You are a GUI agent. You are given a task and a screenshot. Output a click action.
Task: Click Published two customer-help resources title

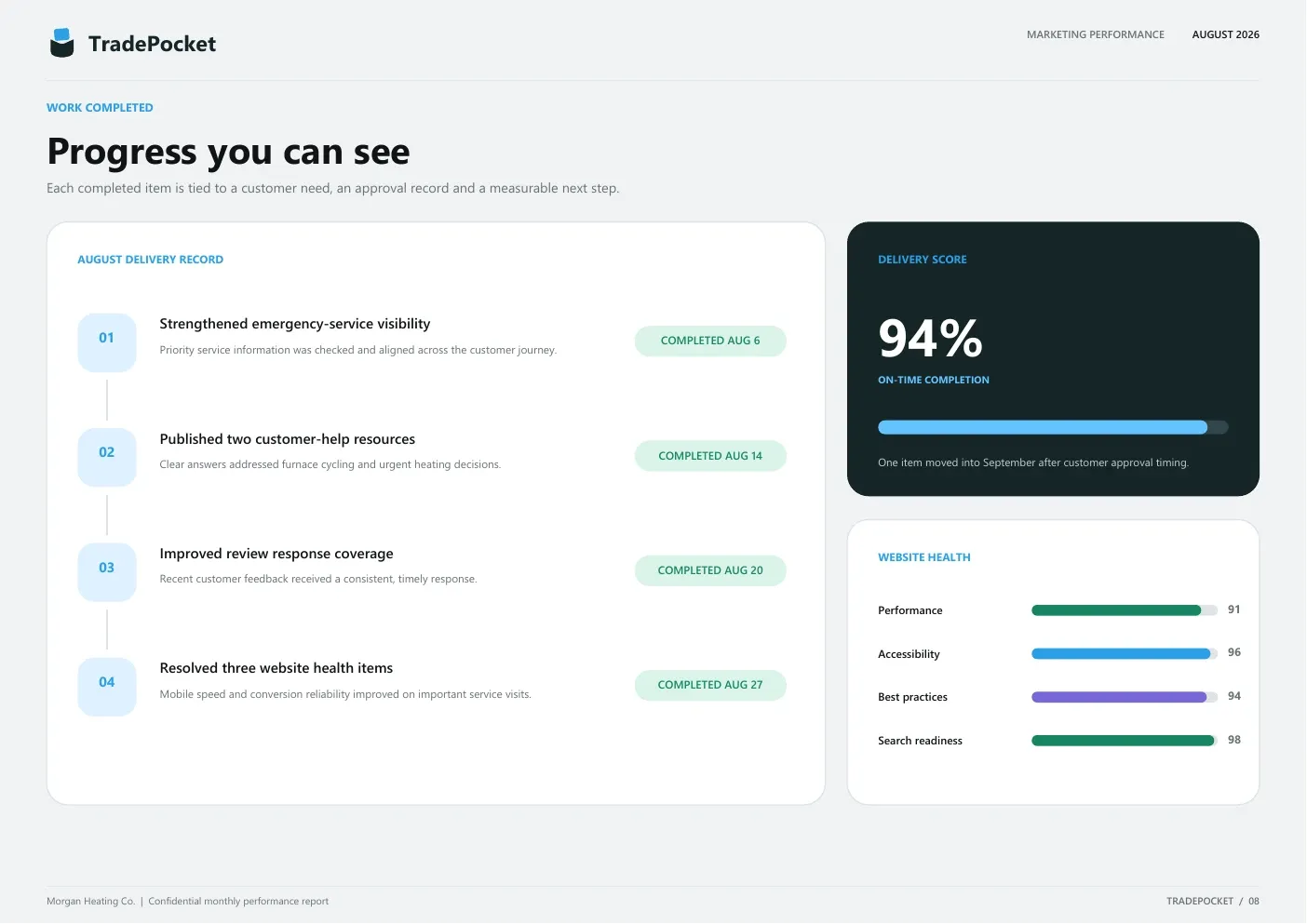288,439
